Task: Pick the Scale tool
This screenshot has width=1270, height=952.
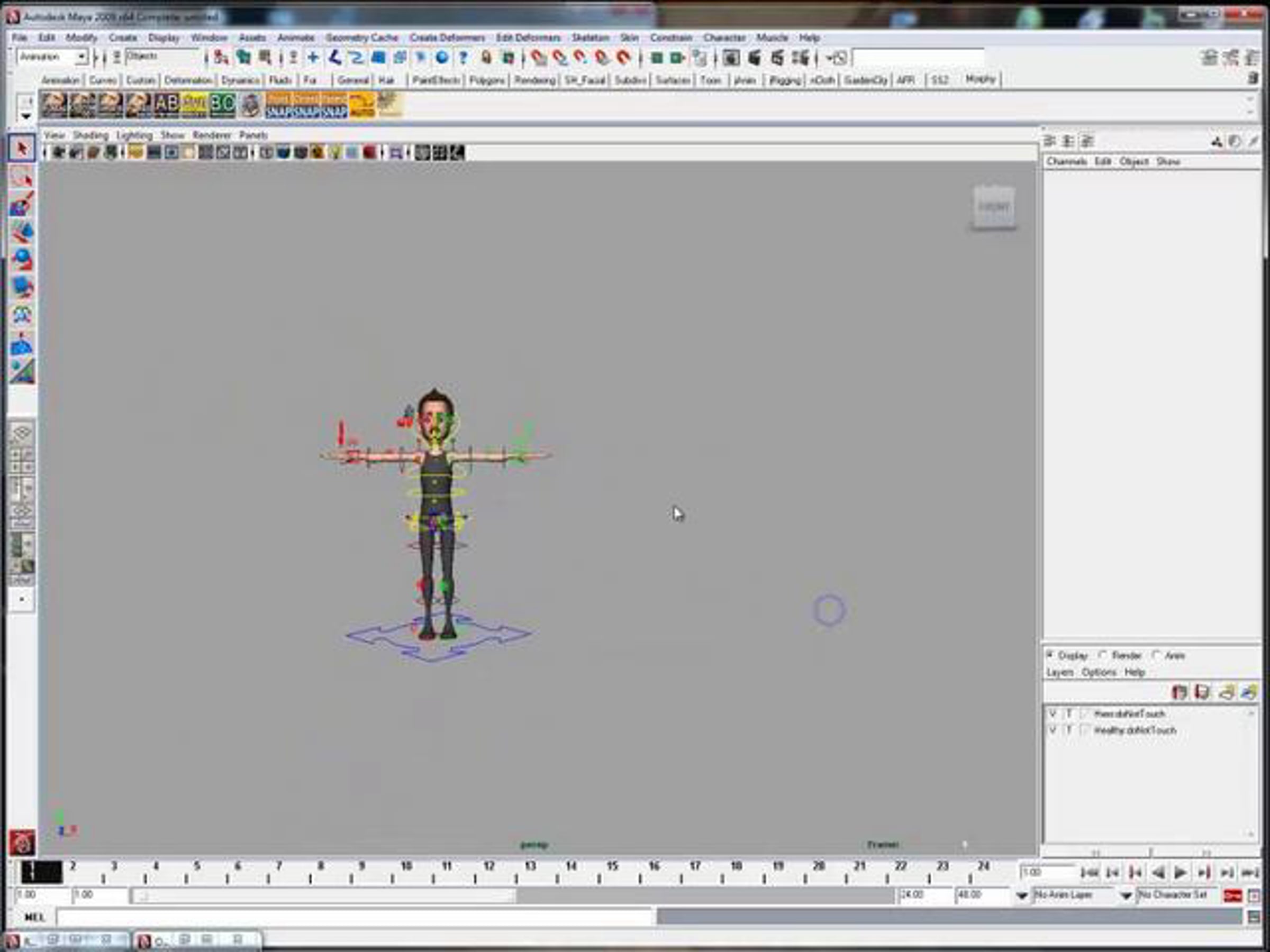Action: coord(22,287)
